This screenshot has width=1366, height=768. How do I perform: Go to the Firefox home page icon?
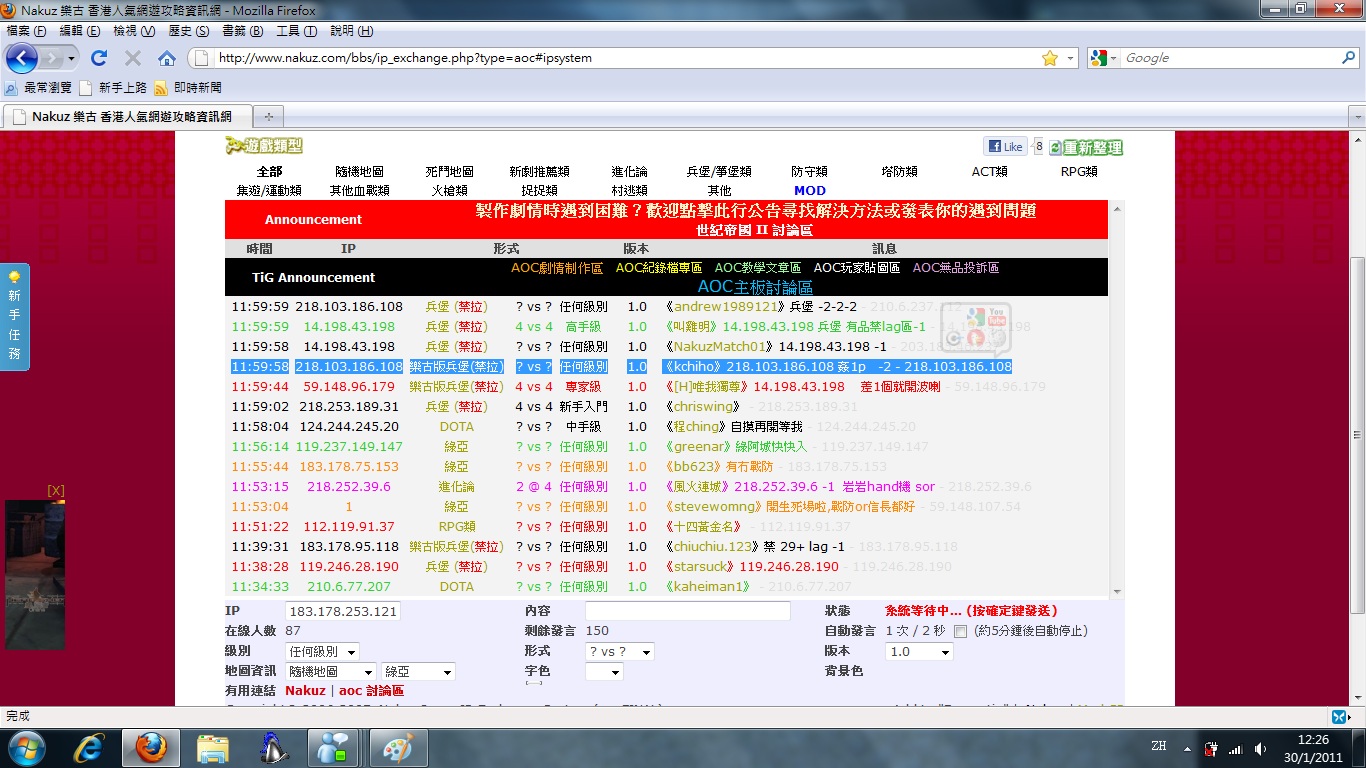click(166, 58)
